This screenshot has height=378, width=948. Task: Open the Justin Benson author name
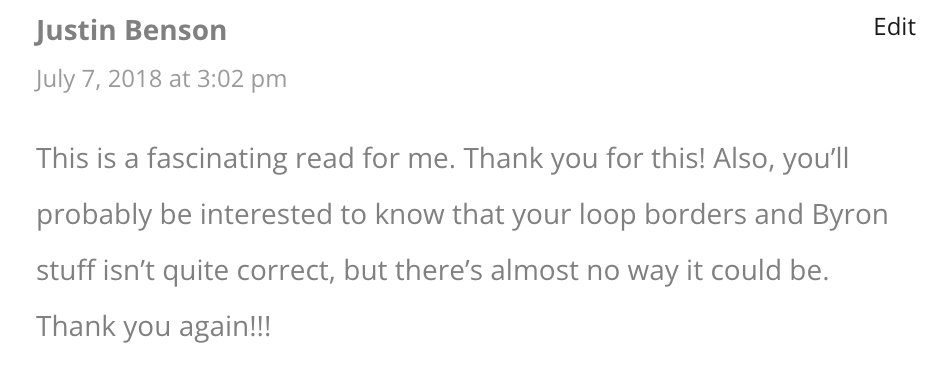point(131,30)
